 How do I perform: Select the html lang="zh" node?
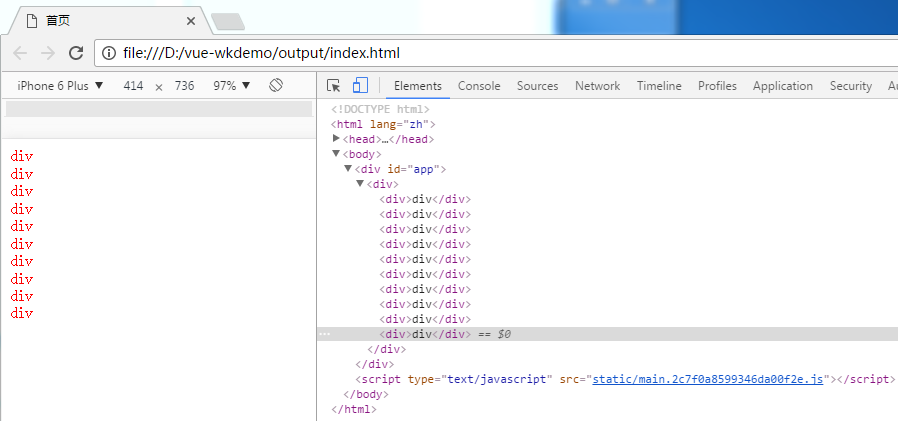pyautogui.click(x=384, y=124)
